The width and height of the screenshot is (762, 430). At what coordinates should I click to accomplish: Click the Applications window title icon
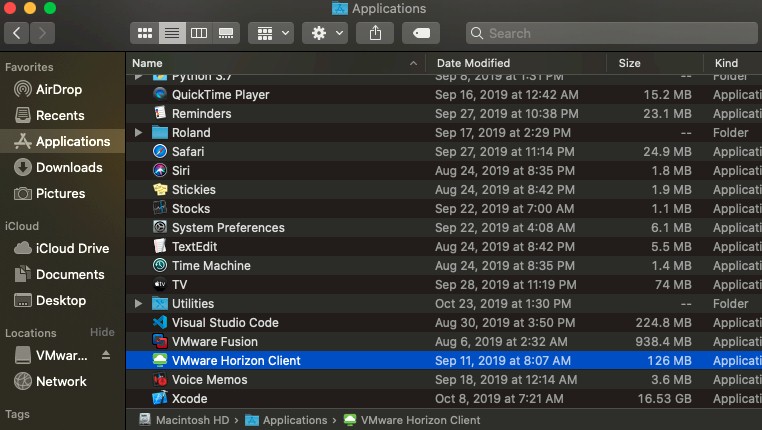340,8
